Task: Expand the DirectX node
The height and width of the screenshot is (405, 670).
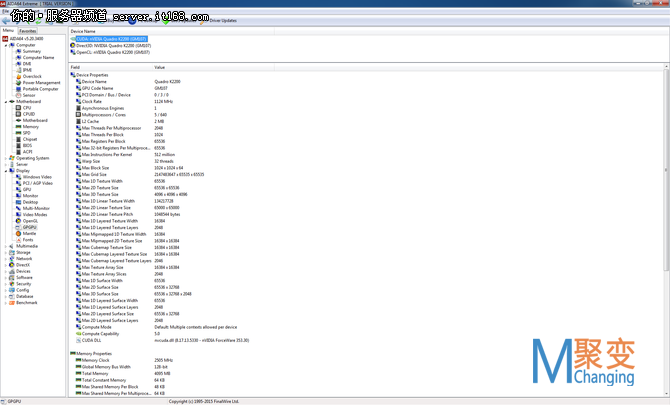Action: [6, 265]
